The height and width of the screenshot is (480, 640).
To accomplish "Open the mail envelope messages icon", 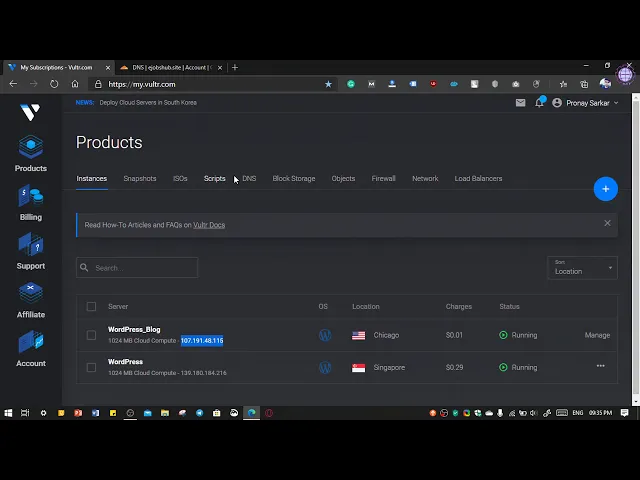I will [520, 103].
